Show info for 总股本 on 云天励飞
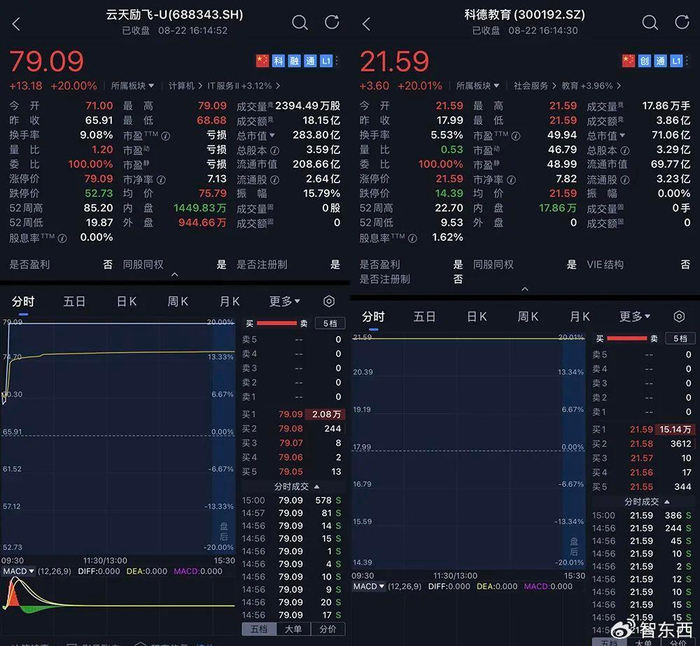Image resolution: width=700 pixels, height=646 pixels. (275, 151)
